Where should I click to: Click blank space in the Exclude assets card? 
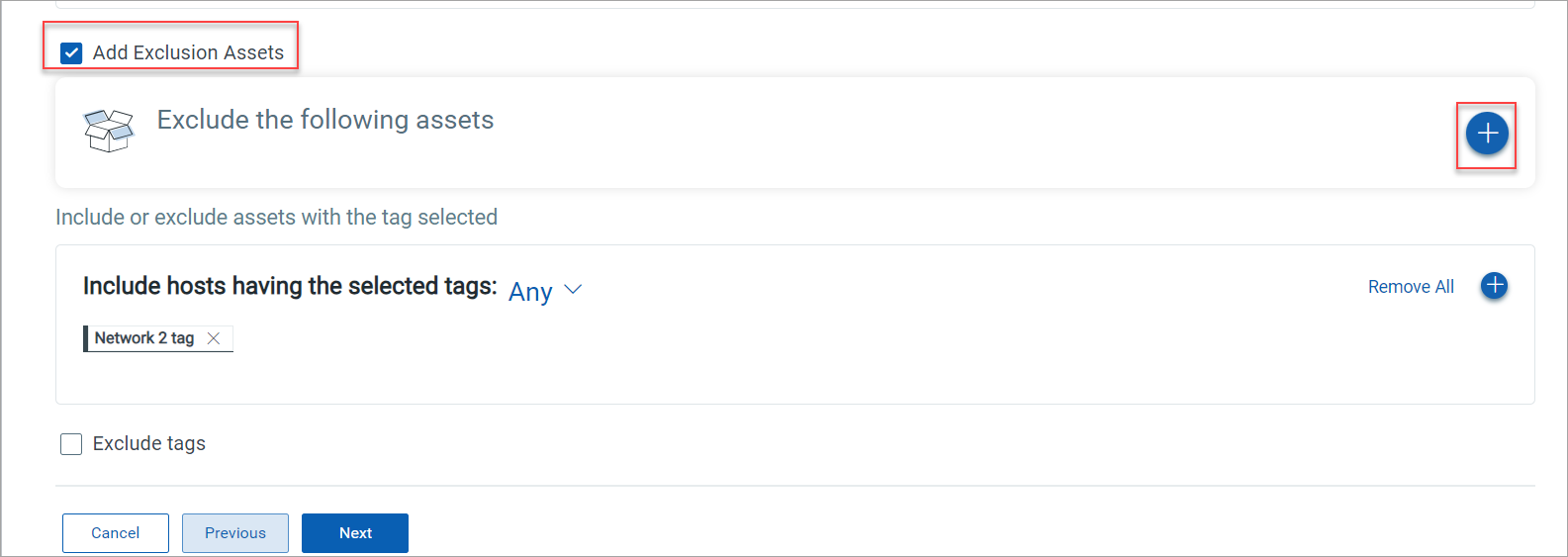coord(890,139)
